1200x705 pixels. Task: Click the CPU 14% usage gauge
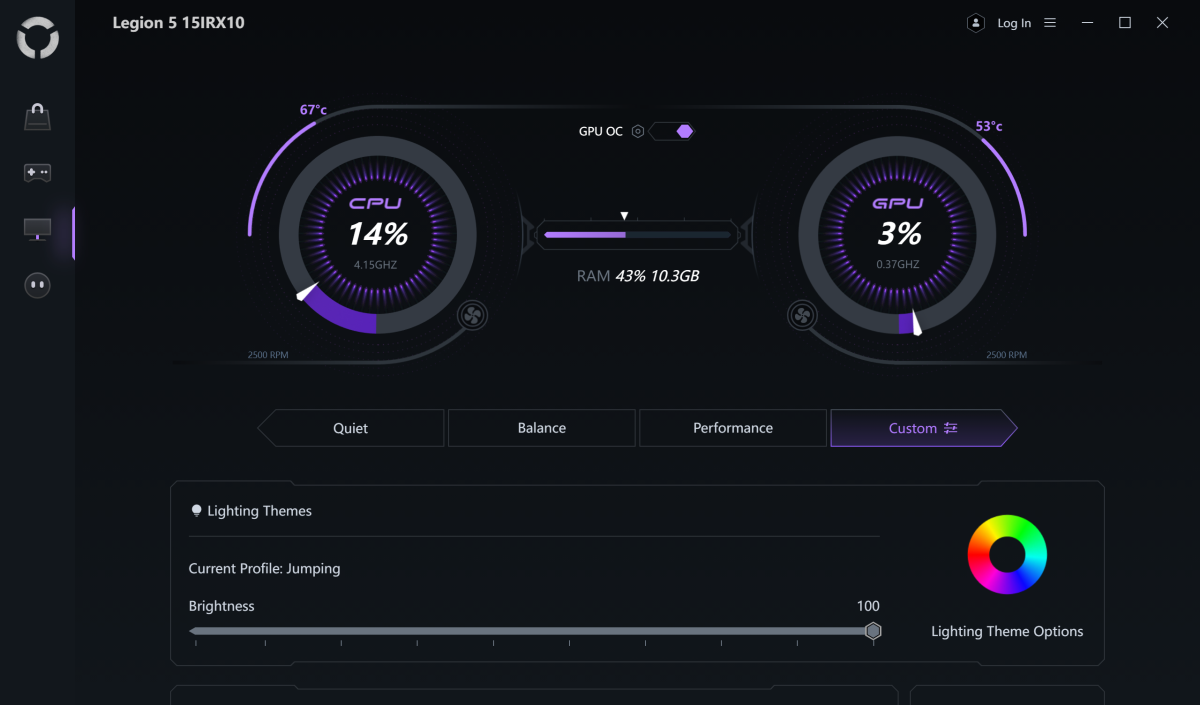tap(377, 235)
